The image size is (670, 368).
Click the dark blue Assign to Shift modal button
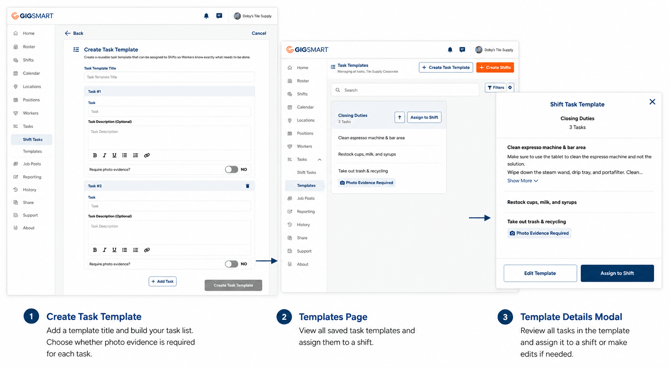point(617,273)
